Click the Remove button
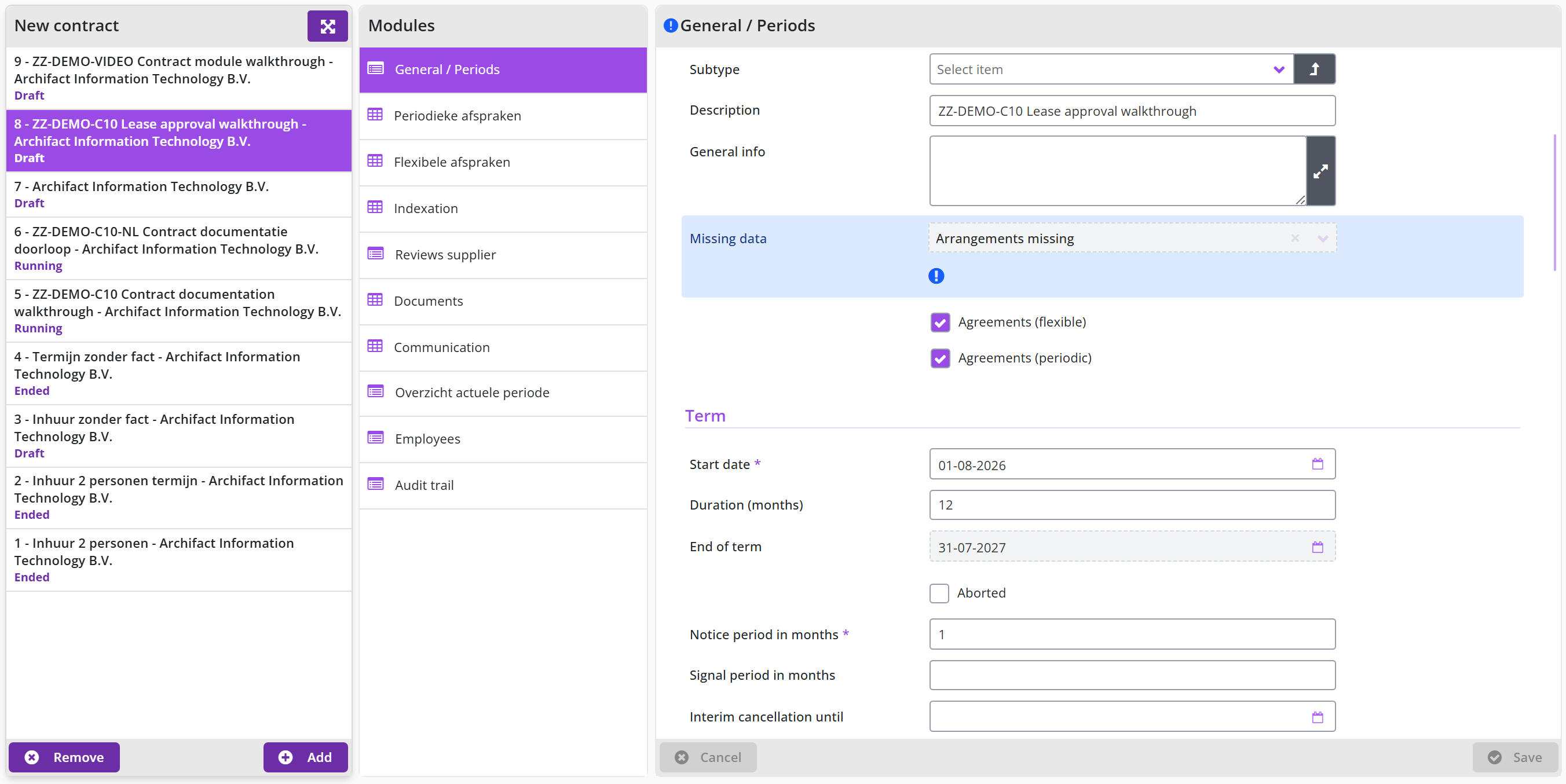Viewport: 1566px width, 784px height. click(x=64, y=757)
